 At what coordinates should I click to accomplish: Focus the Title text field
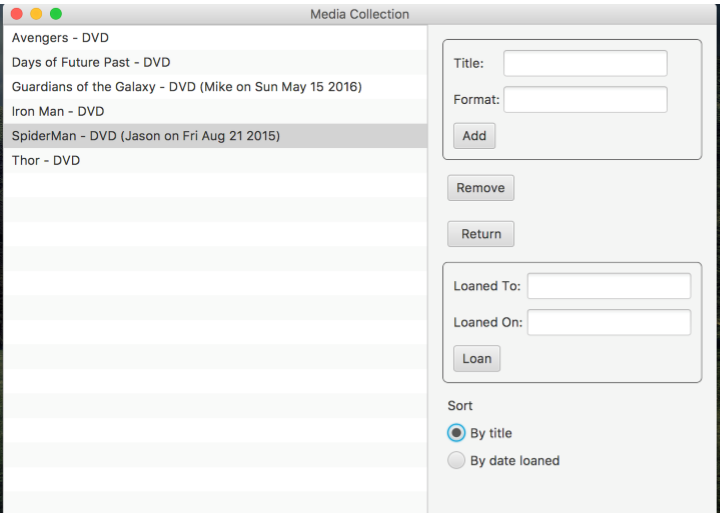pos(585,63)
